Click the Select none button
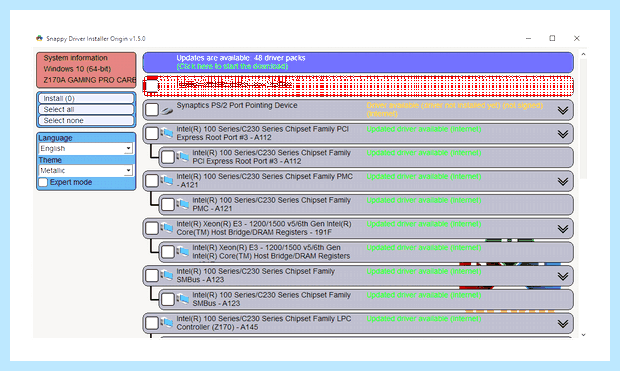 coord(86,121)
